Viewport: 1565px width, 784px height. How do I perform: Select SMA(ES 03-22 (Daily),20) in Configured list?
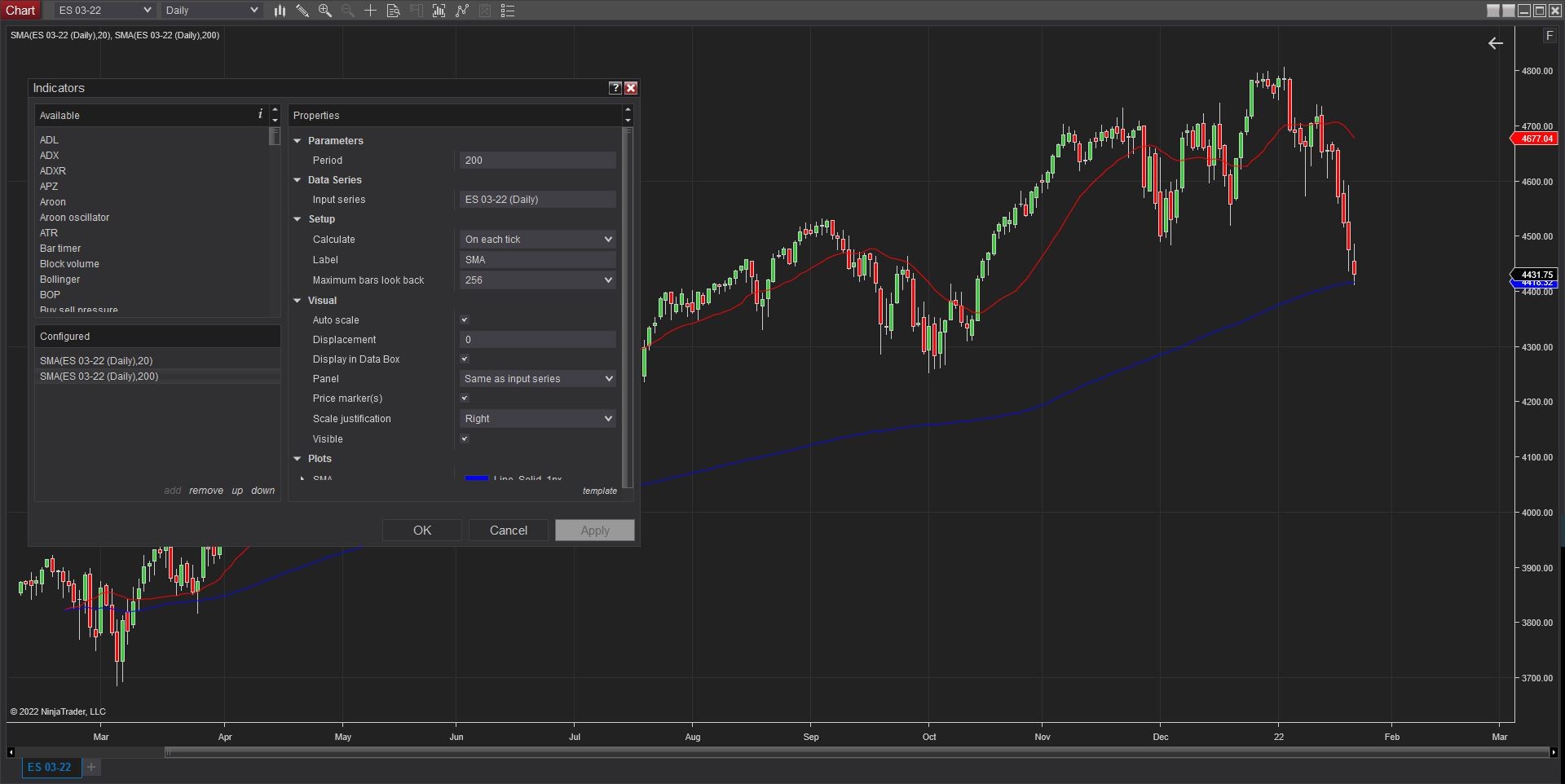click(x=96, y=361)
